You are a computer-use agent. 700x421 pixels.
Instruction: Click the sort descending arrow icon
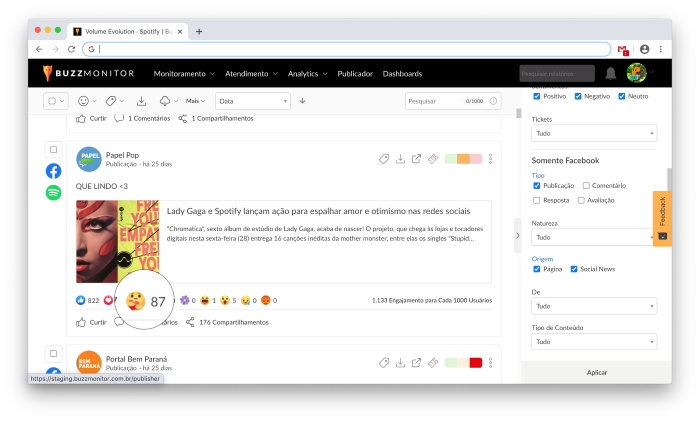point(302,101)
